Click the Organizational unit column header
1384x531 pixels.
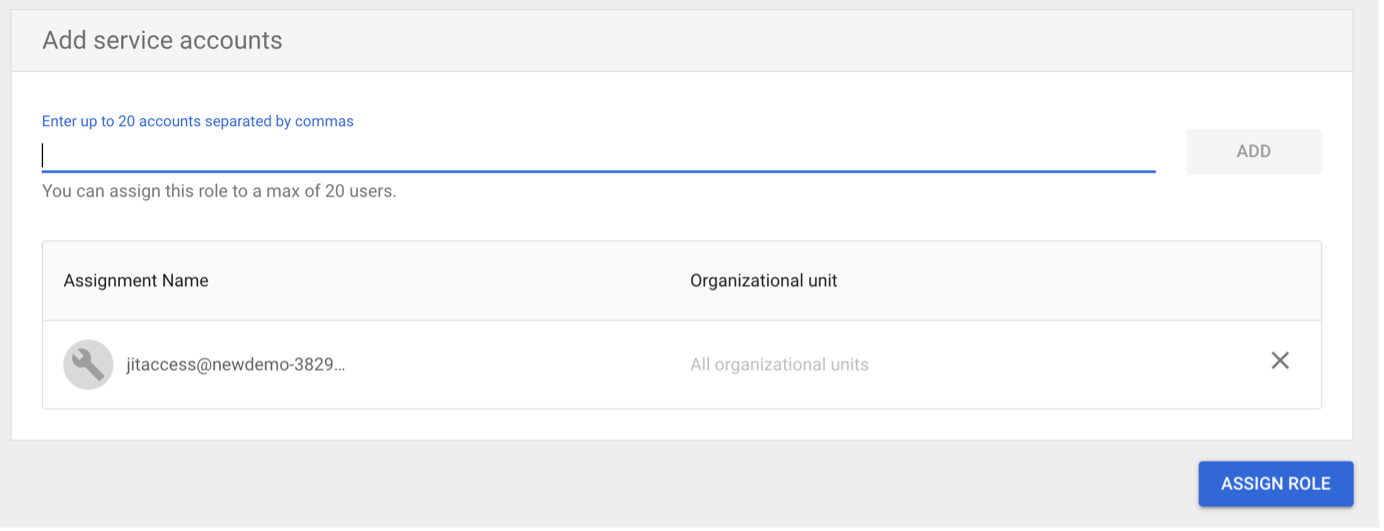763,281
